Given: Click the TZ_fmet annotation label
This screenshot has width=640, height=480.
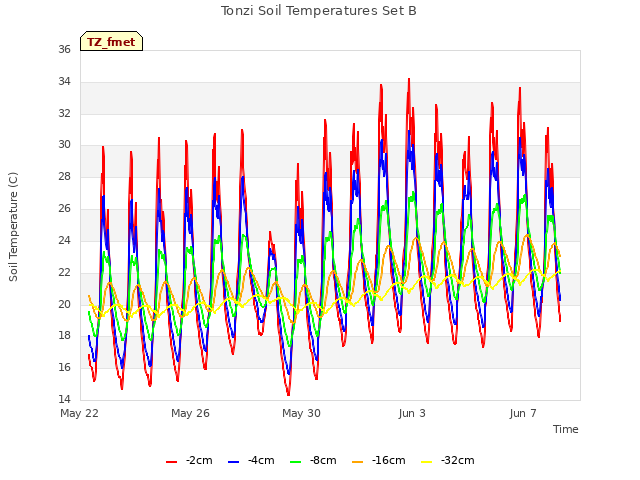Looking at the screenshot, I should (x=111, y=42).
